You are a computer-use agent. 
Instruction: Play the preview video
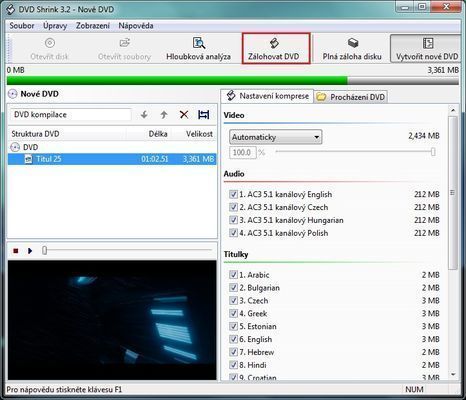point(30,251)
